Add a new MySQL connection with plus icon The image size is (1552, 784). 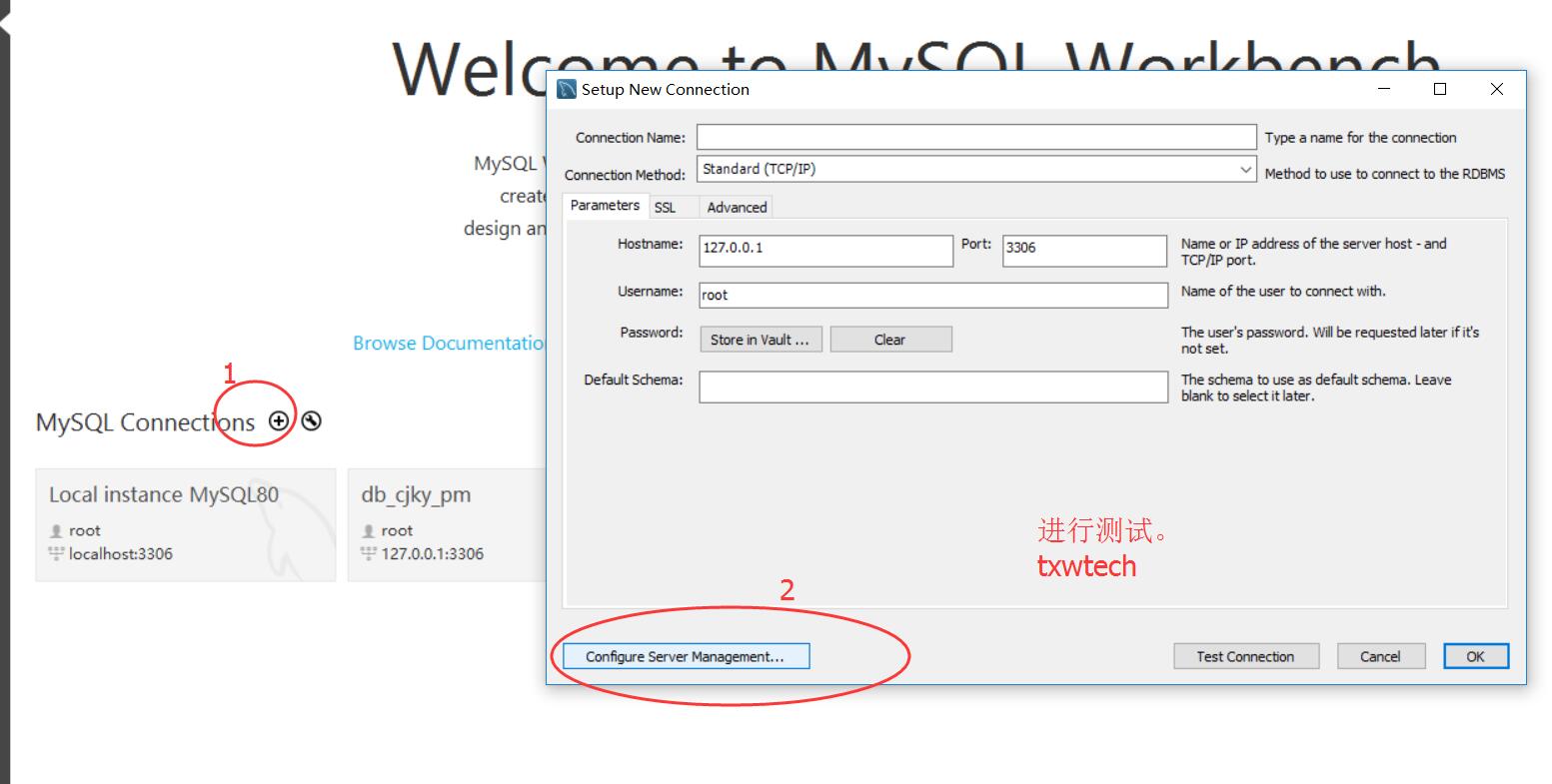pos(279,421)
